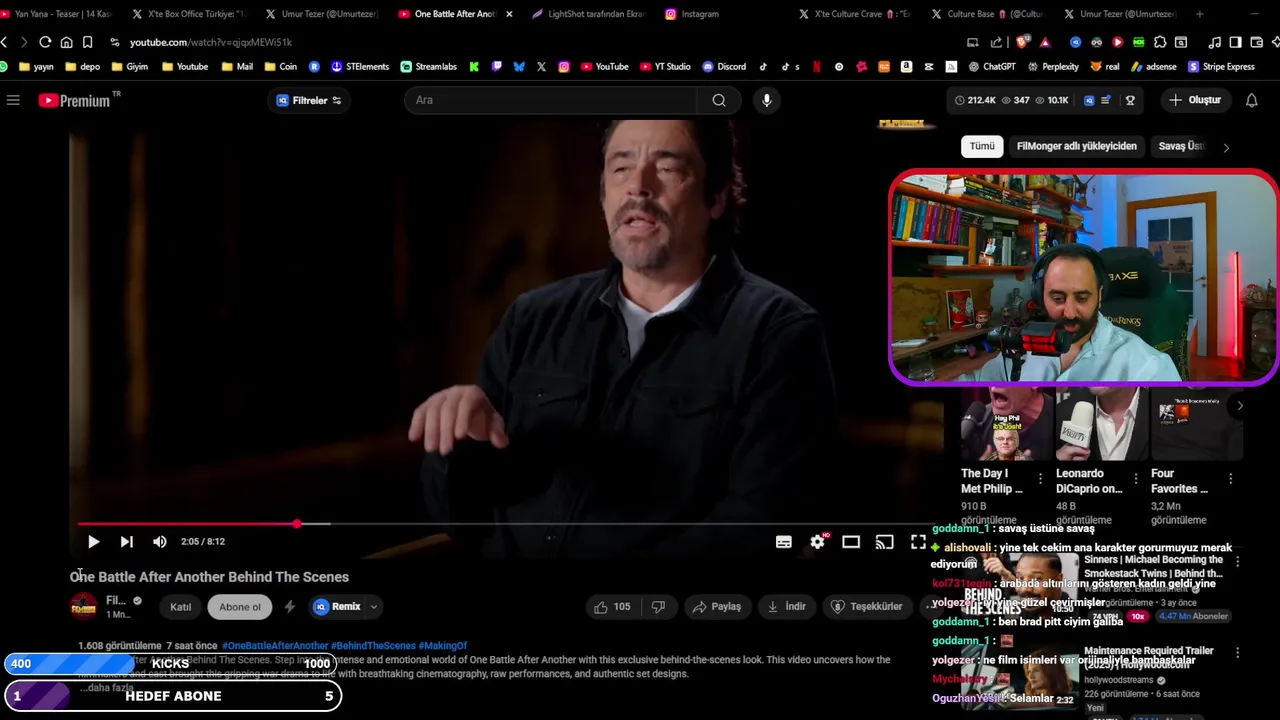This screenshot has width=1280, height=720.
Task: Toggle subtitles on the player
Action: pos(784,542)
